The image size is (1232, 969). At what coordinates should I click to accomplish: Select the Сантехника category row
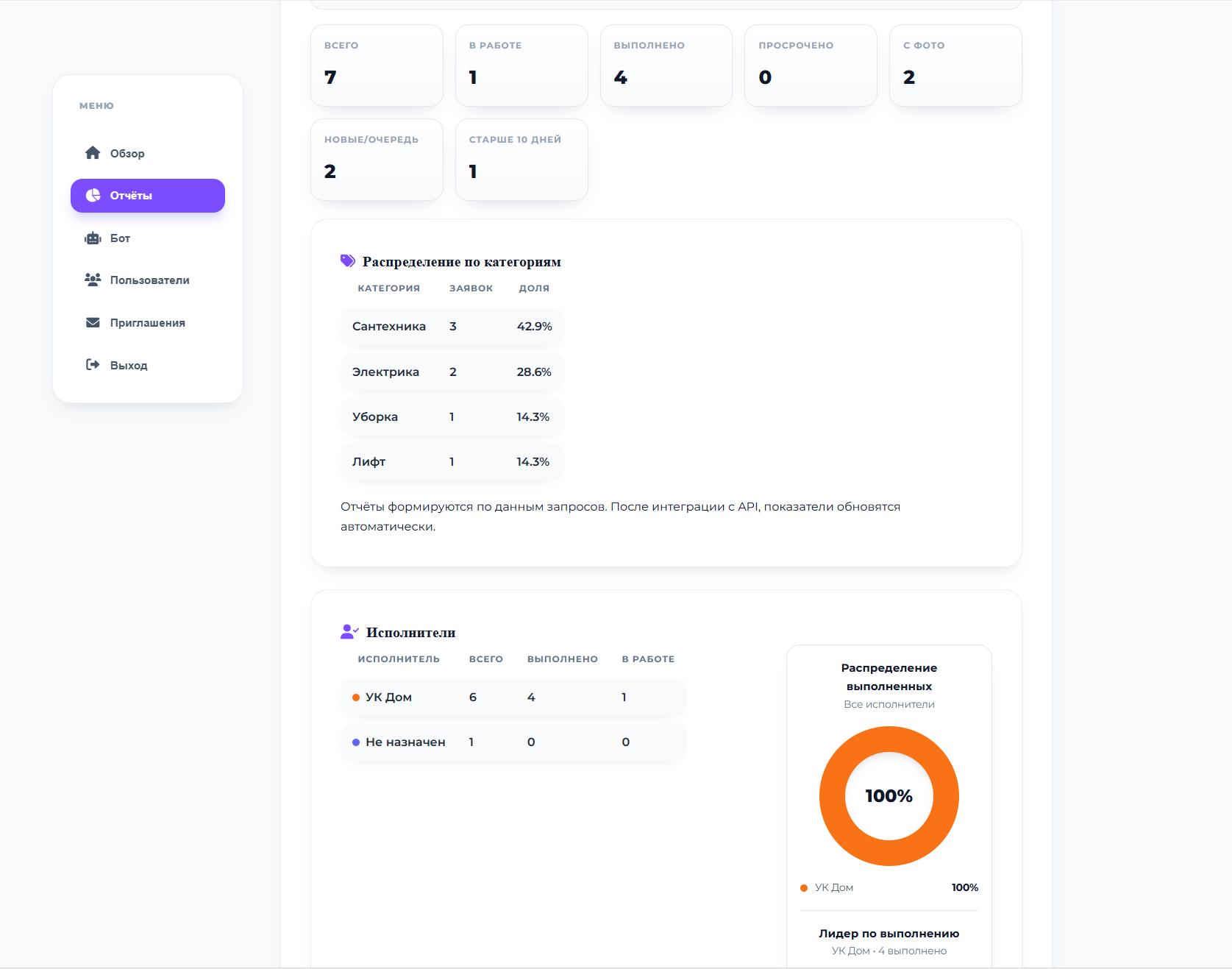point(452,327)
